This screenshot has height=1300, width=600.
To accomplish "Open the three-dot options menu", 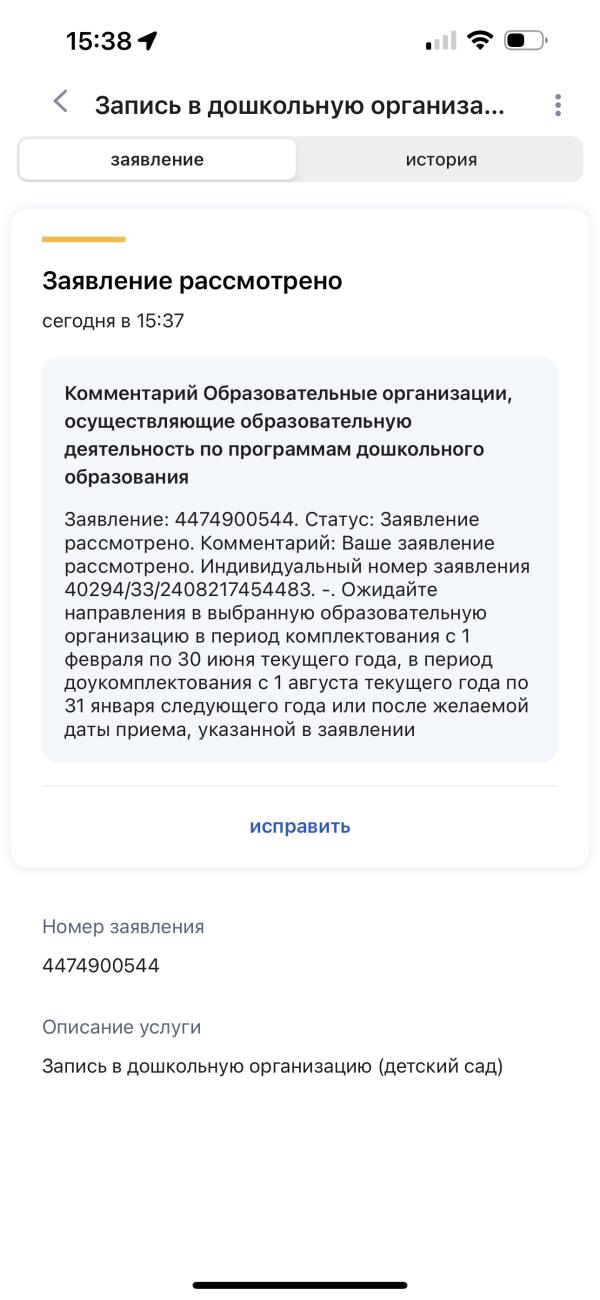I will click(557, 105).
